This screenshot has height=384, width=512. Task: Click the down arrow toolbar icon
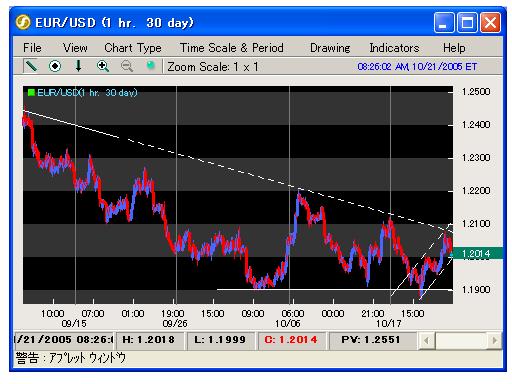click(x=78, y=66)
